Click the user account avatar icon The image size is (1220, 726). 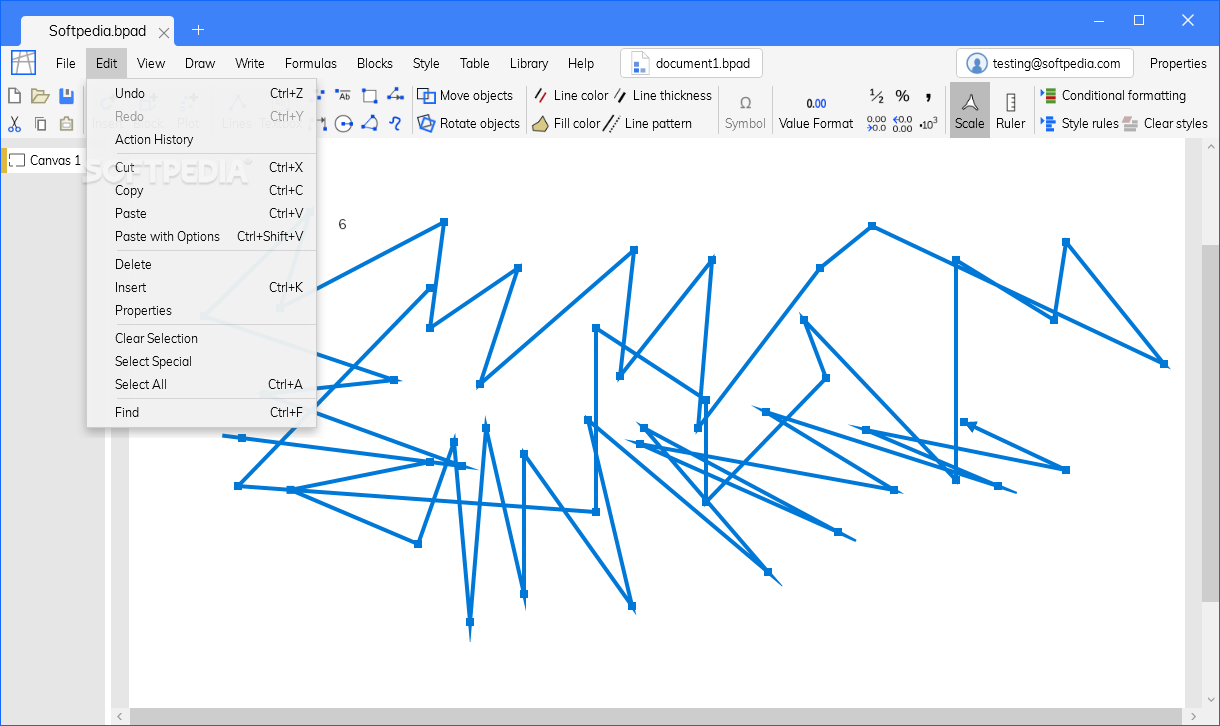pyautogui.click(x=977, y=63)
